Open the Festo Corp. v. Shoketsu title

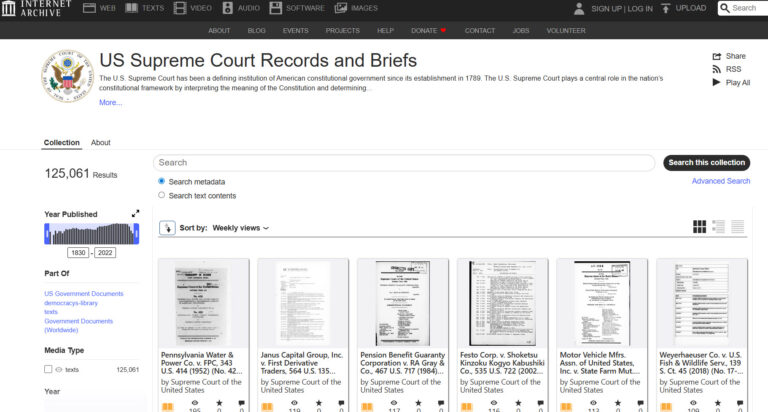click(x=502, y=363)
